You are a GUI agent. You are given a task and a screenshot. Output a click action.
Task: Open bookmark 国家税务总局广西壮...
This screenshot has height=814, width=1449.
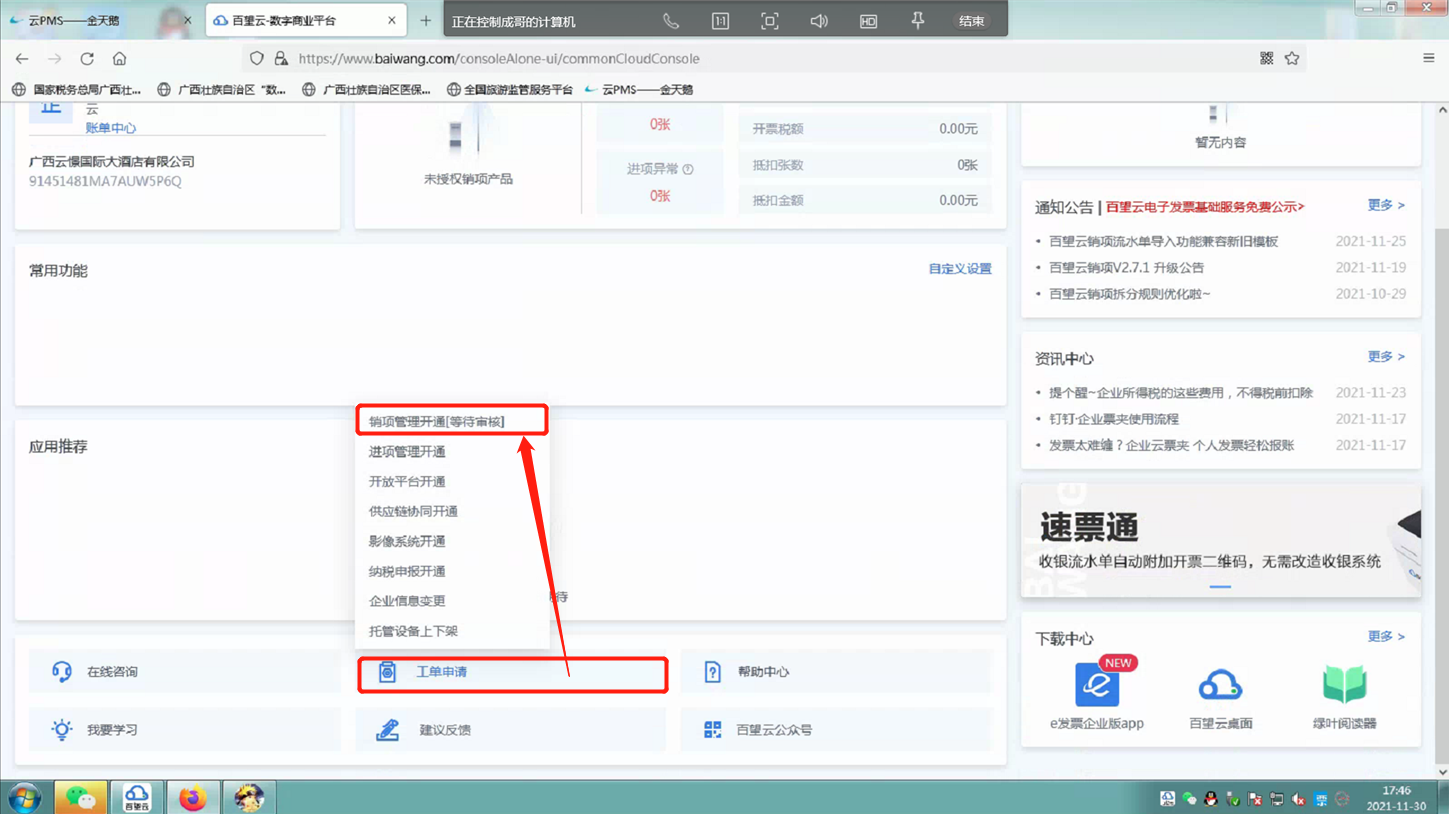[77, 90]
